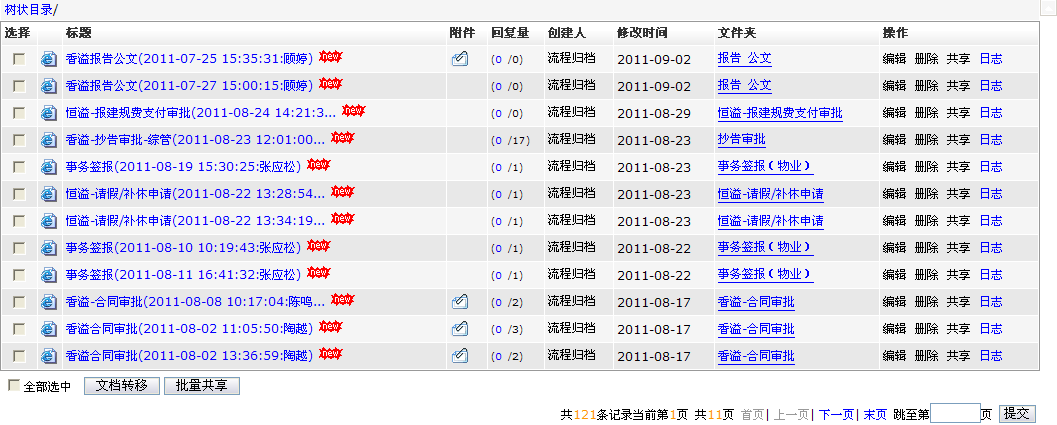Click the attachment icon for first 香溢报告公文 row

[x=459, y=59]
